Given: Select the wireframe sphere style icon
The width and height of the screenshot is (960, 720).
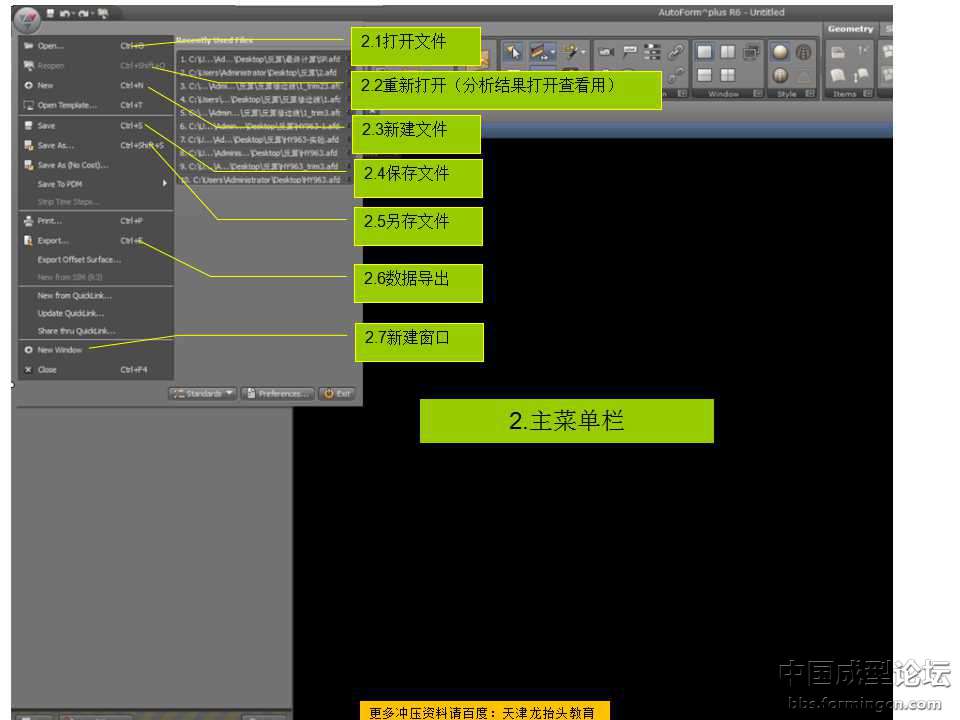Looking at the screenshot, I should [x=803, y=52].
